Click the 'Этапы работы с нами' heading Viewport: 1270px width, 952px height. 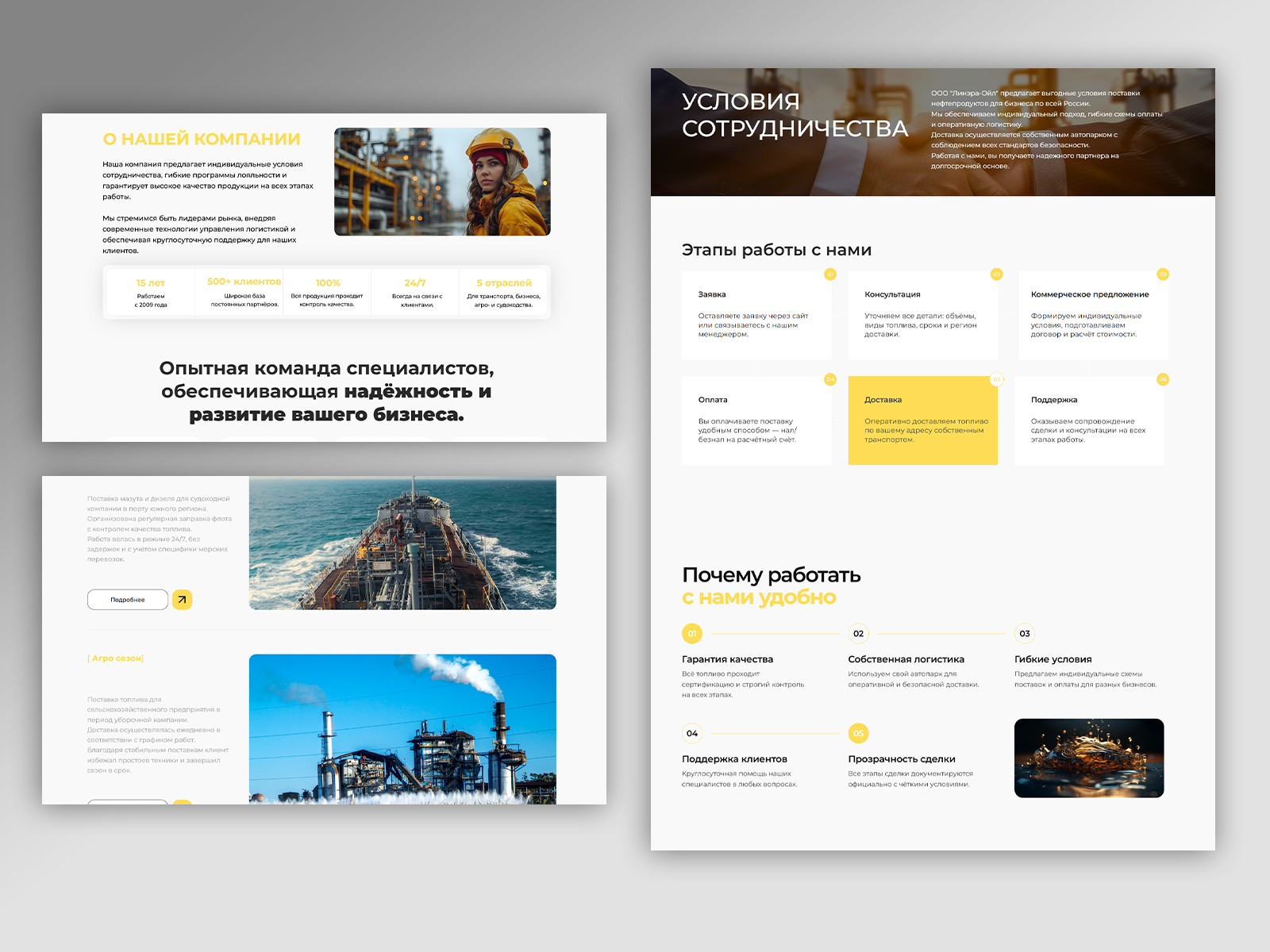[x=776, y=250]
